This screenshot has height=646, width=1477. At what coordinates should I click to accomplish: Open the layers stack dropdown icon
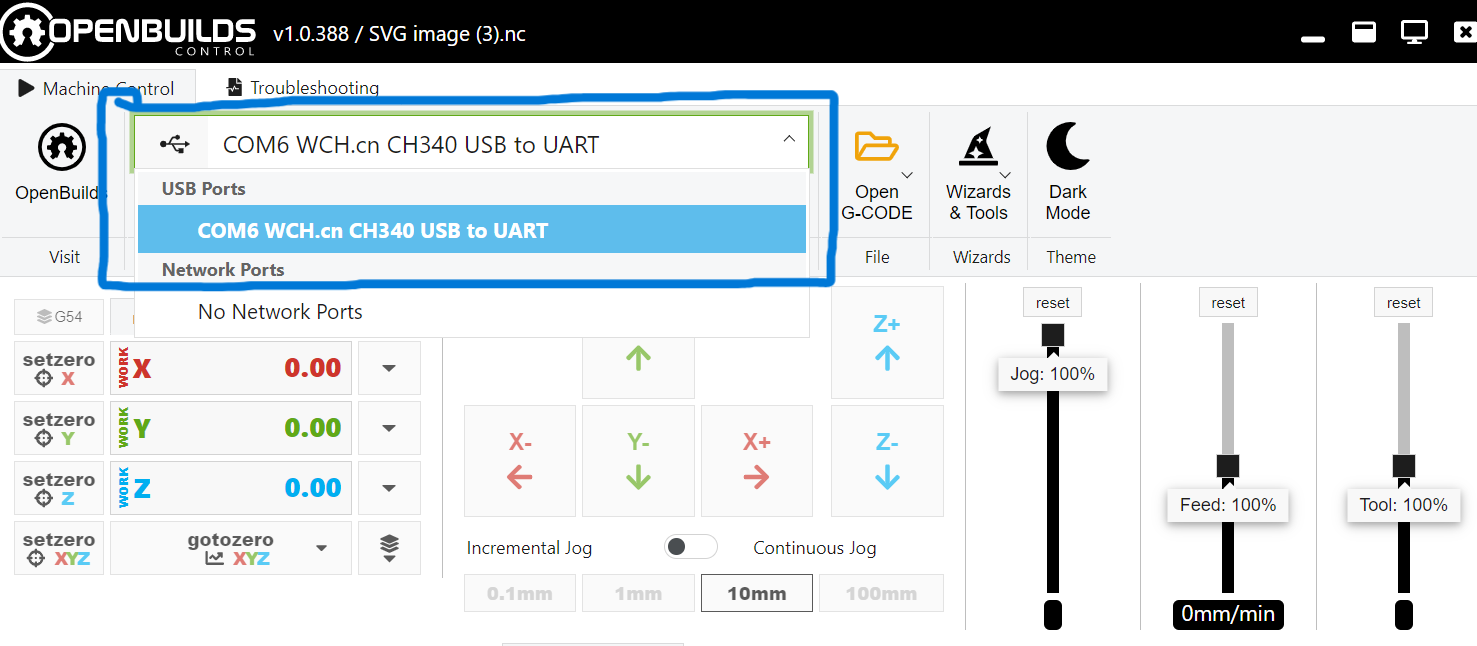(389, 548)
